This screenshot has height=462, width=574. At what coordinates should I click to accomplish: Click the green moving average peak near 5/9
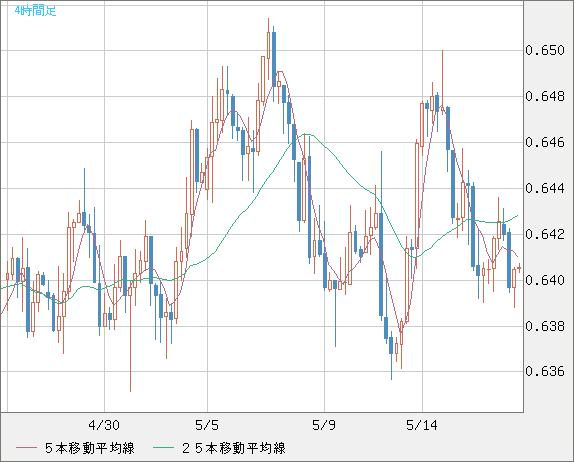point(308,134)
